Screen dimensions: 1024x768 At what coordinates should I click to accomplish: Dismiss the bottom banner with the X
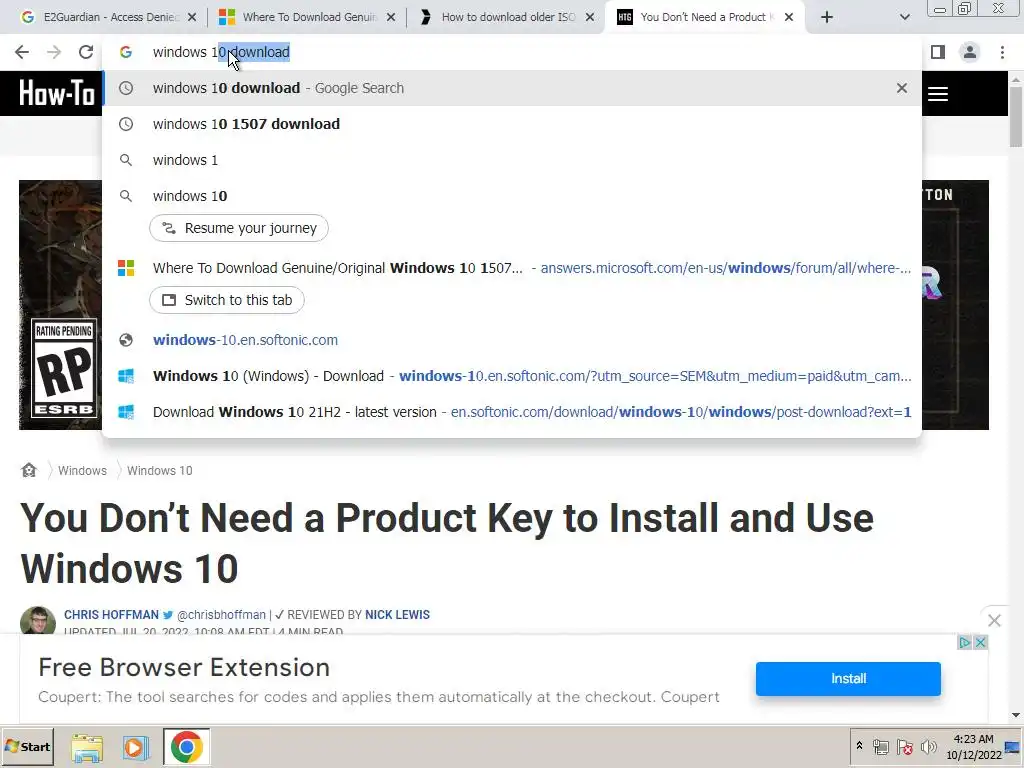pos(994,620)
